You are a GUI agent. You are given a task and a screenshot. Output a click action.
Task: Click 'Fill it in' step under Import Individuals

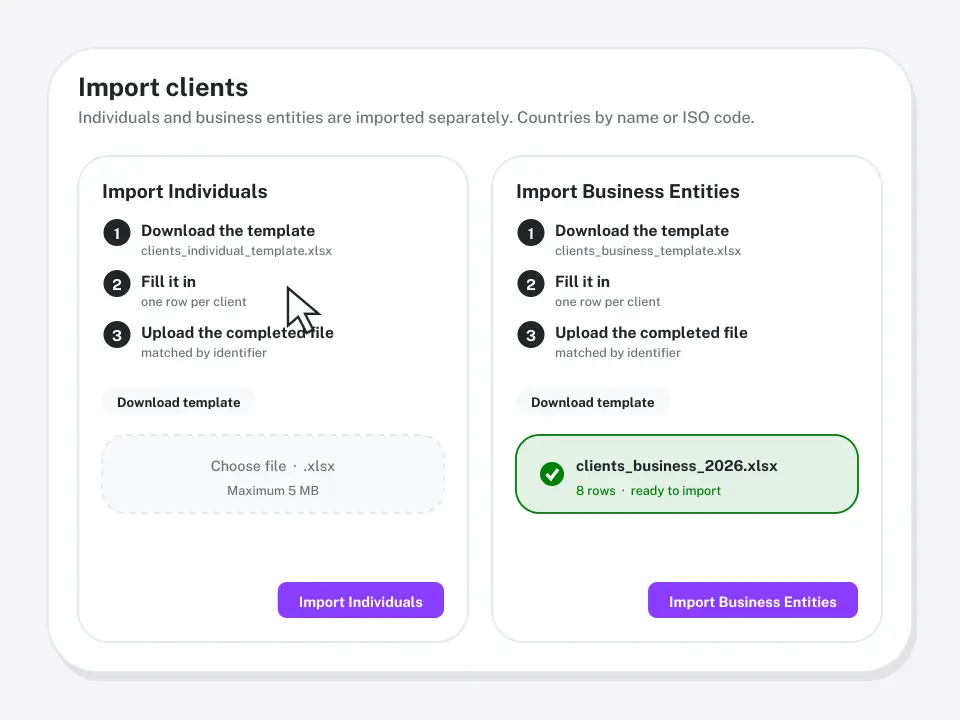pos(168,282)
